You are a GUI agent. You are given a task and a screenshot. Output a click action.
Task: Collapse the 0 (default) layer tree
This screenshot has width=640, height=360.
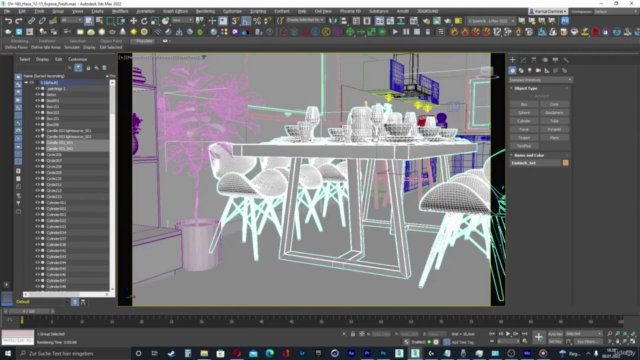tap(27, 82)
